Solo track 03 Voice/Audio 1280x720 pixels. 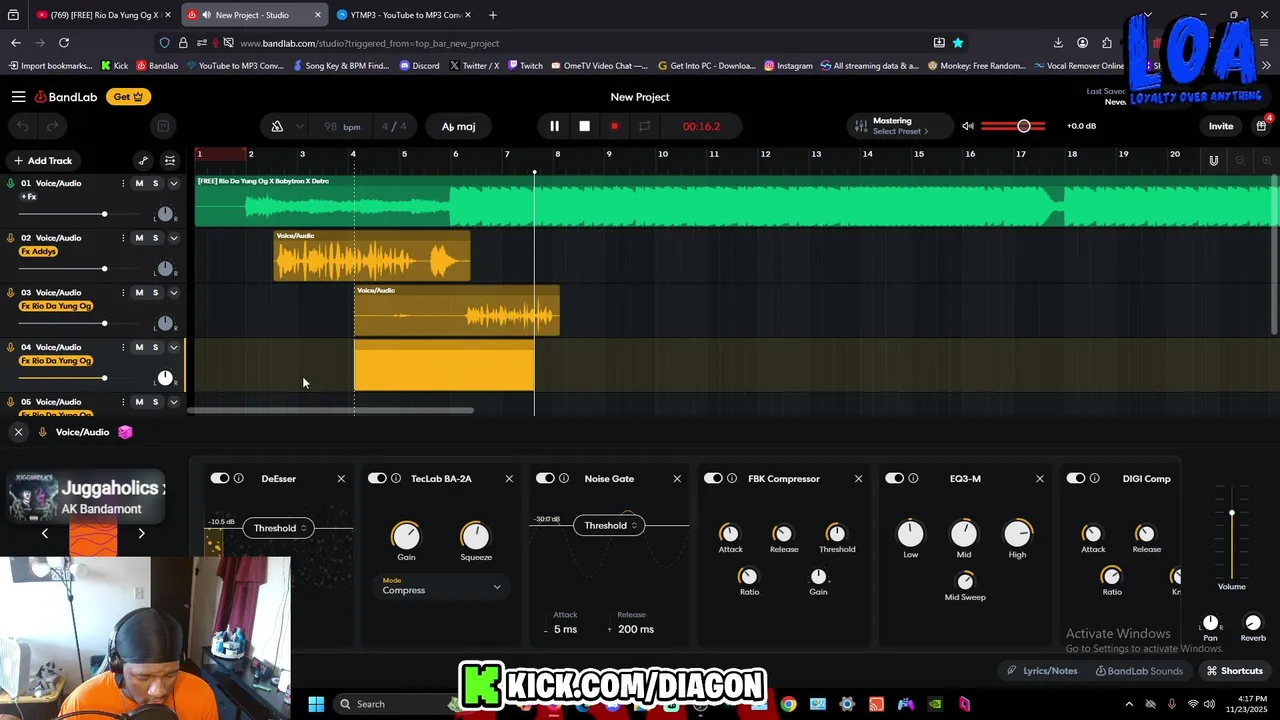pos(155,292)
